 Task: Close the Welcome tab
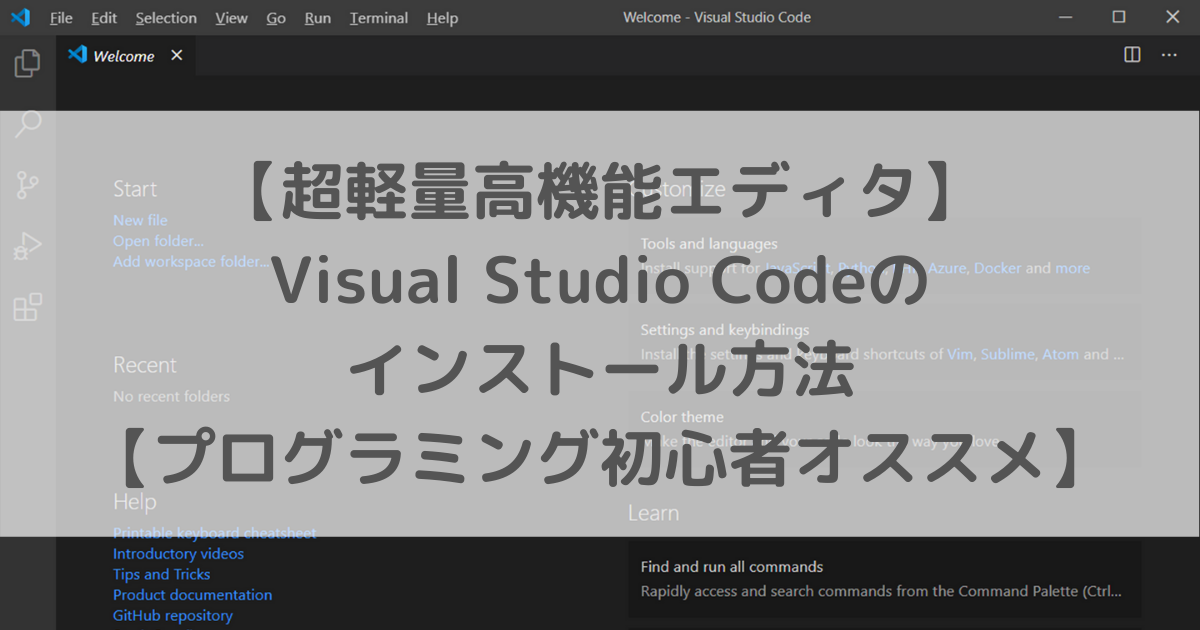(177, 55)
